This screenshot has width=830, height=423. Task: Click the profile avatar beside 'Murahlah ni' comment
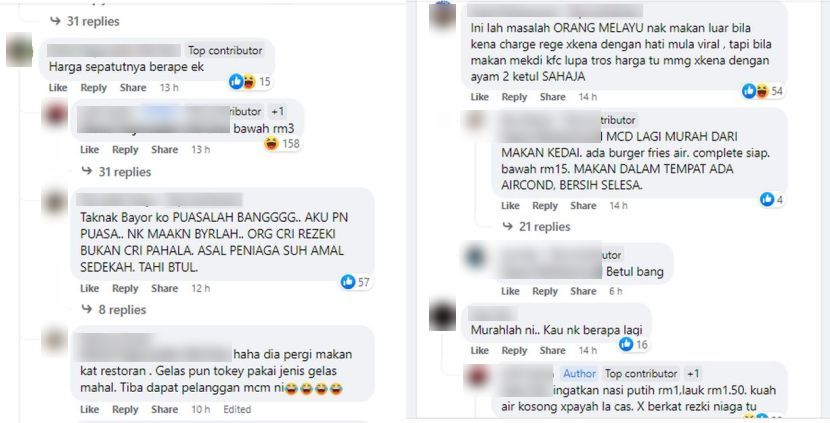[443, 317]
